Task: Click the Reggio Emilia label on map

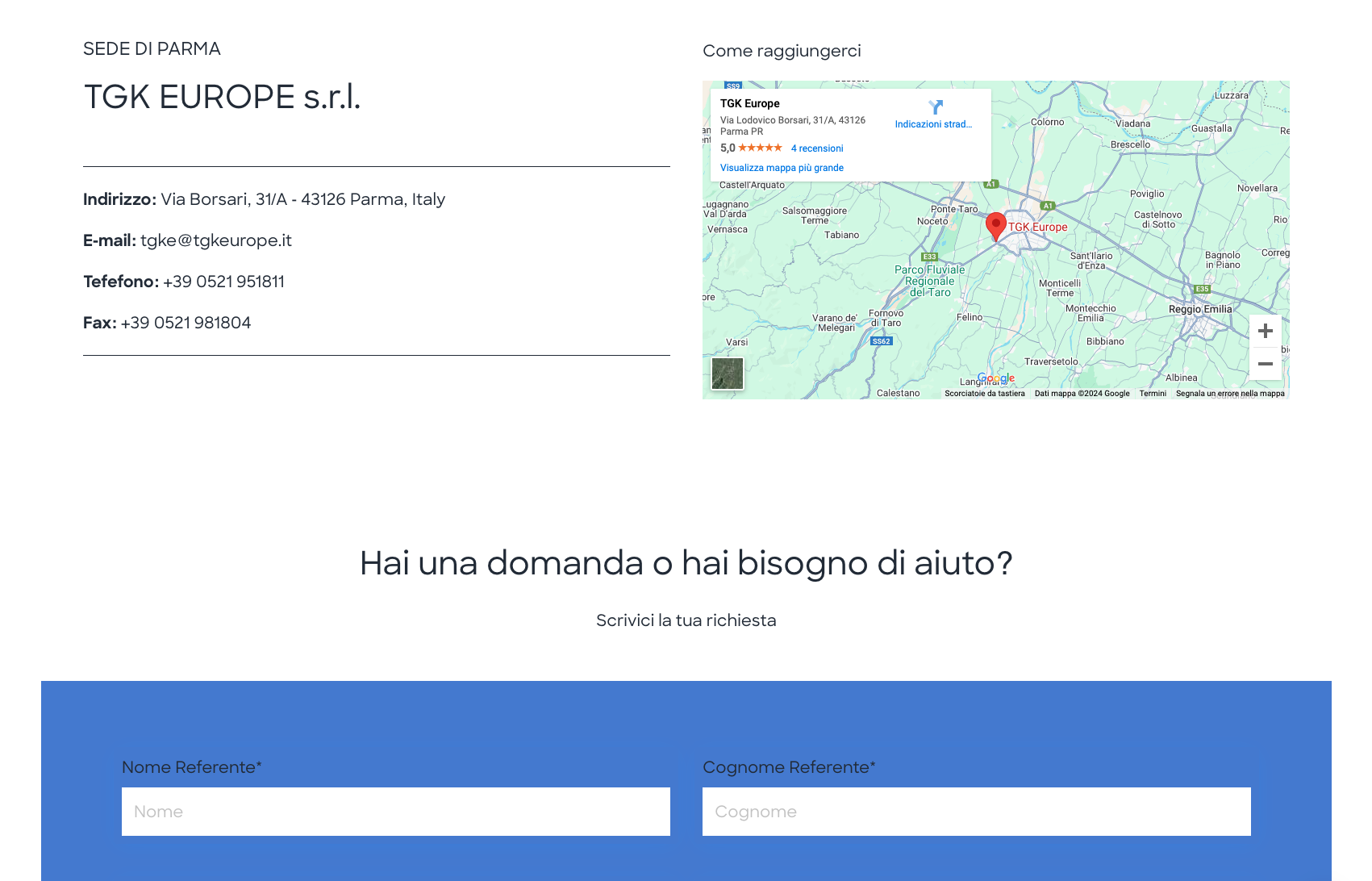Action: click(1200, 309)
